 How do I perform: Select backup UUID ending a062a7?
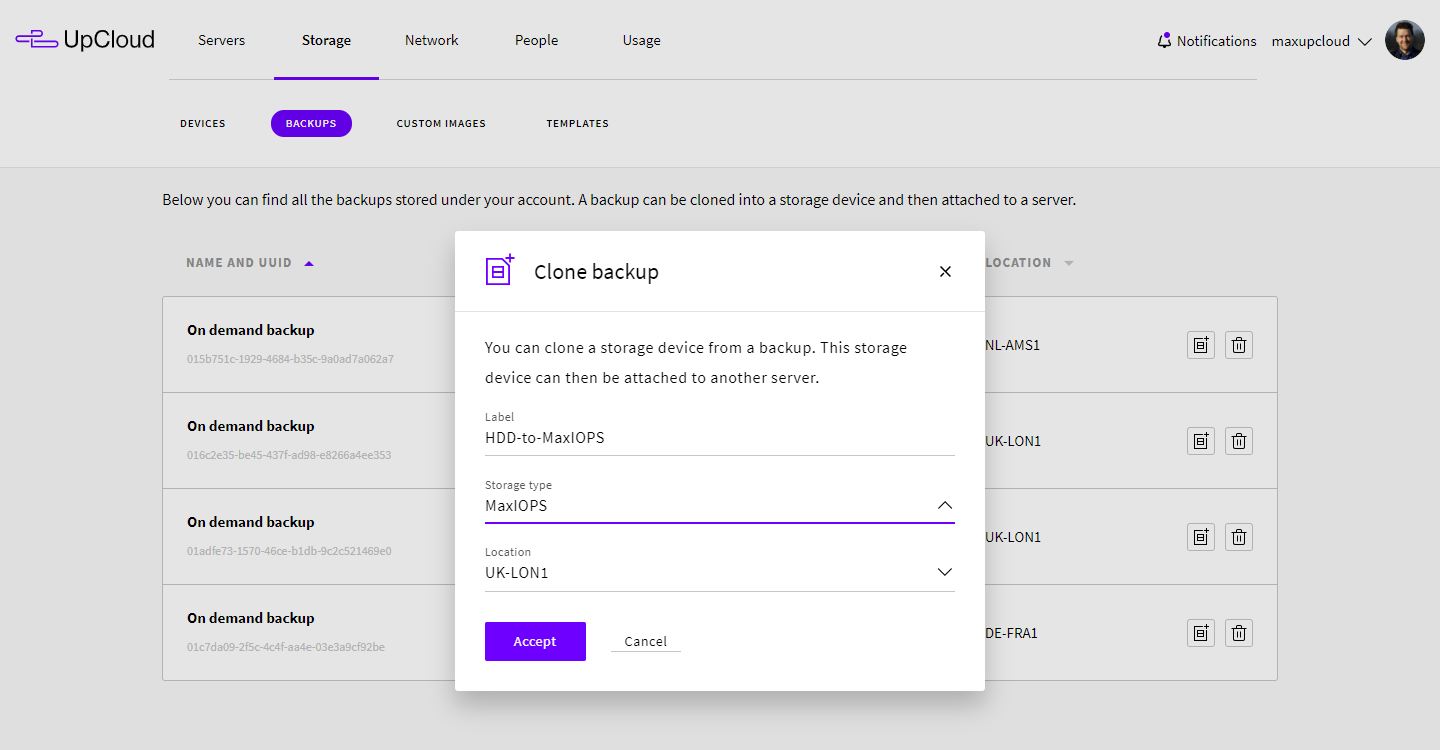click(x=291, y=359)
